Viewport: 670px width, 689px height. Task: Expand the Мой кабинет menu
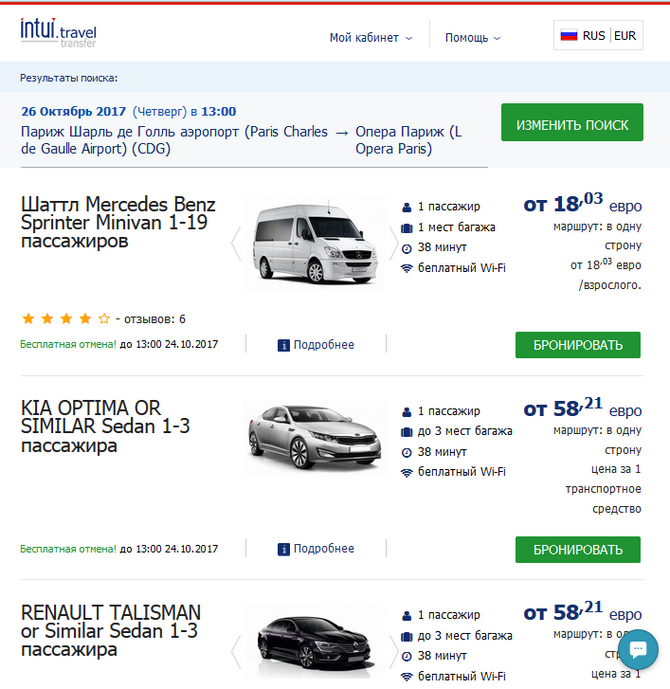point(371,38)
